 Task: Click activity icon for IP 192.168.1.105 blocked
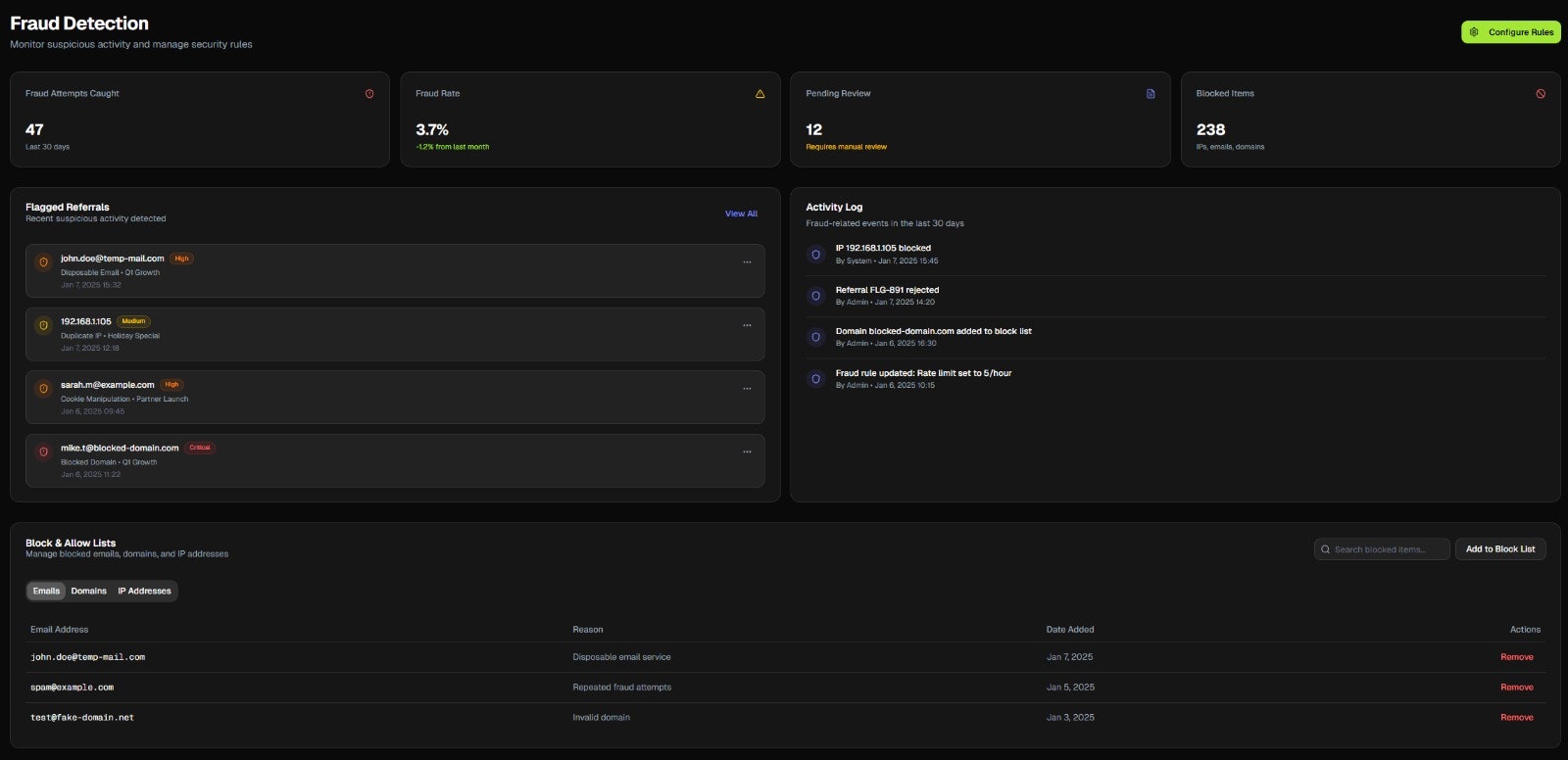pyautogui.click(x=815, y=255)
